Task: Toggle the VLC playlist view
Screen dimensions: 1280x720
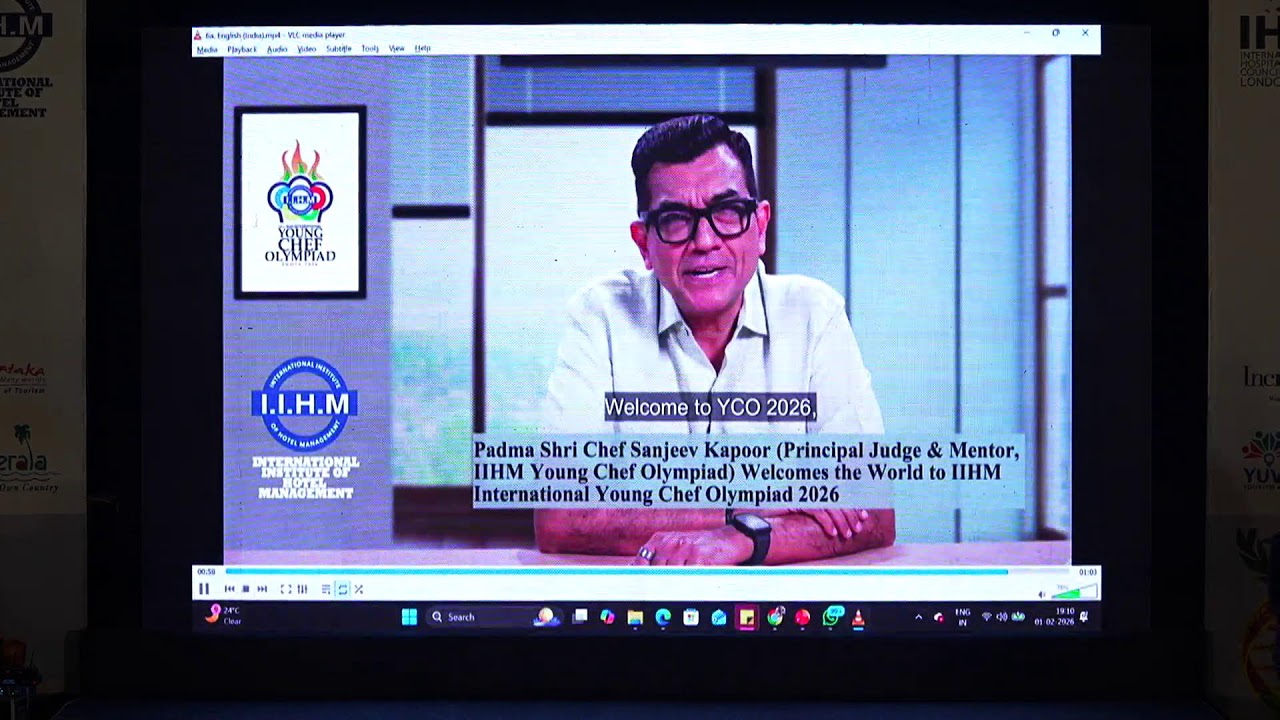Action: click(326, 589)
